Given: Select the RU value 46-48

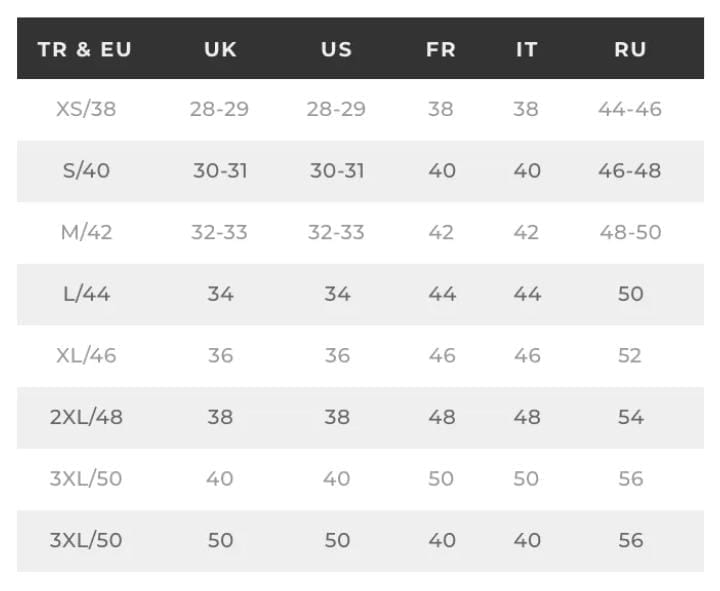Looking at the screenshot, I should click(630, 171).
